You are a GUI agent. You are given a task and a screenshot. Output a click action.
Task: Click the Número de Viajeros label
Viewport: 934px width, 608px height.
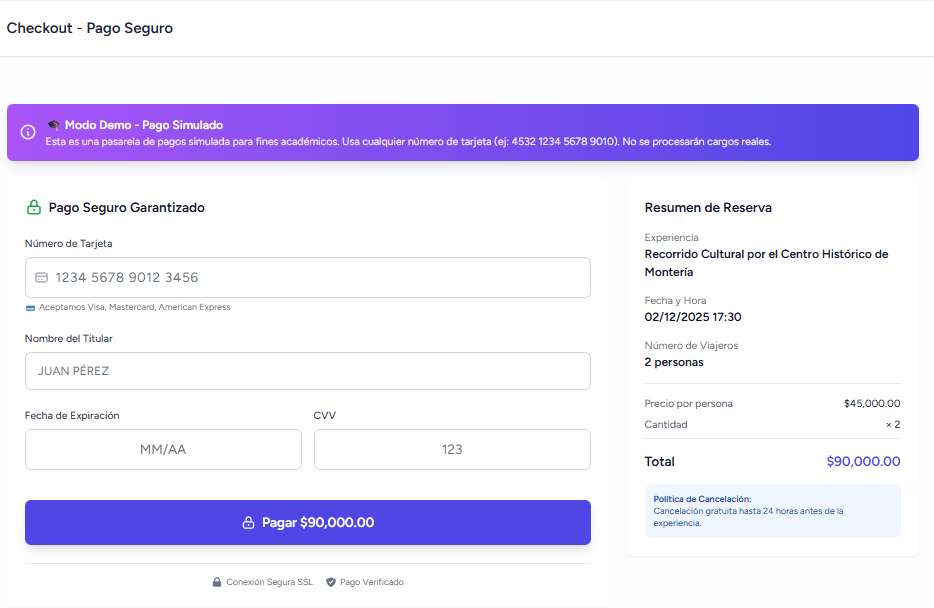(x=691, y=345)
